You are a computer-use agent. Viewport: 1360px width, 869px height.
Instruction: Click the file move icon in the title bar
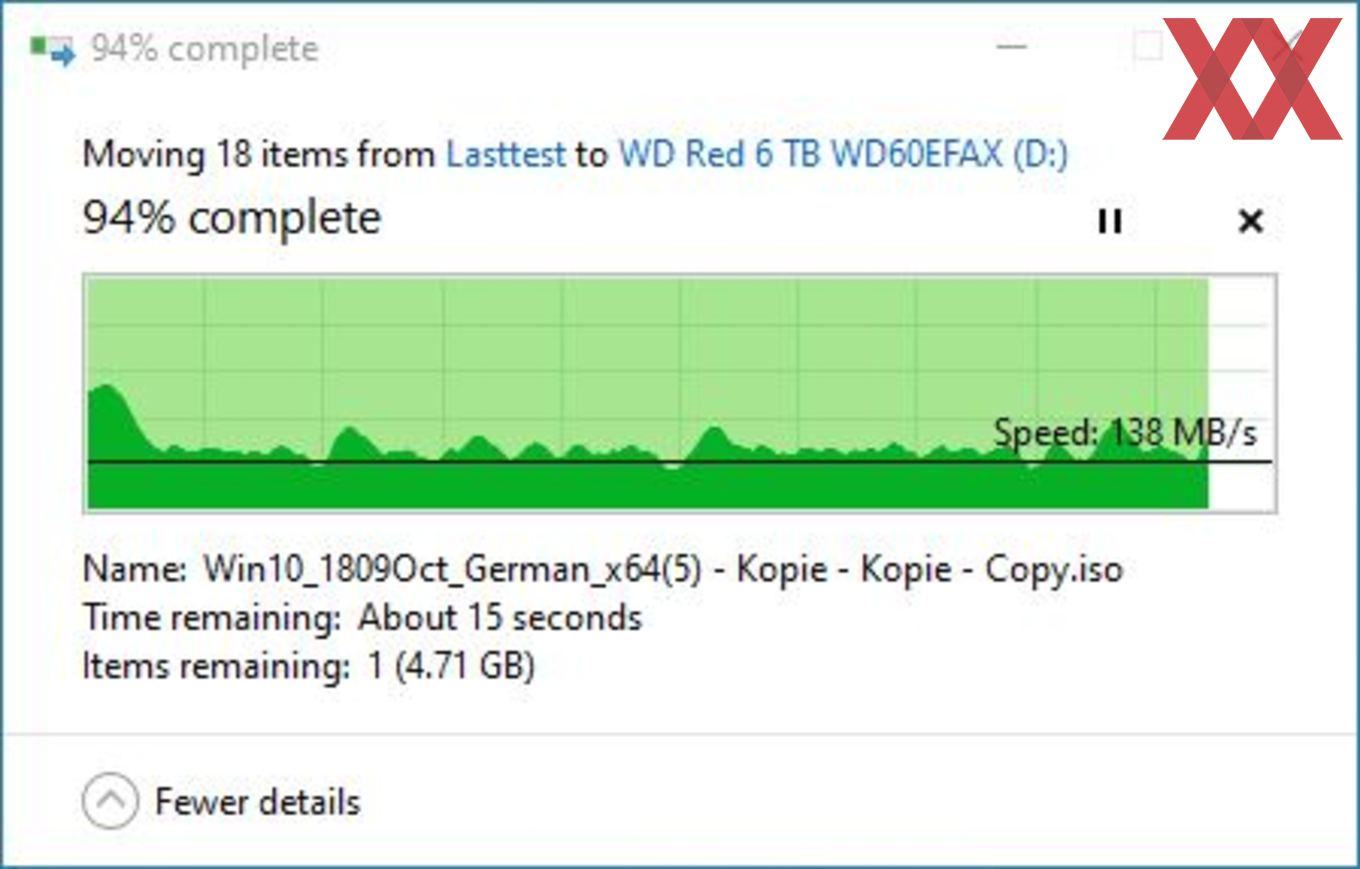(x=52, y=49)
